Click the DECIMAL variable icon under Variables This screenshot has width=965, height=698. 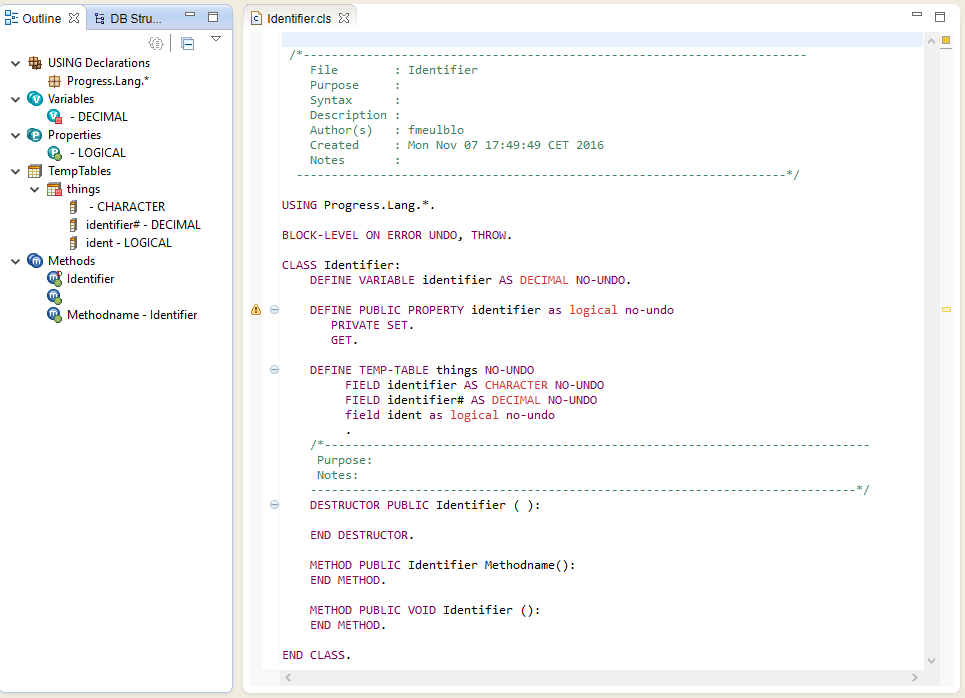tap(54, 116)
